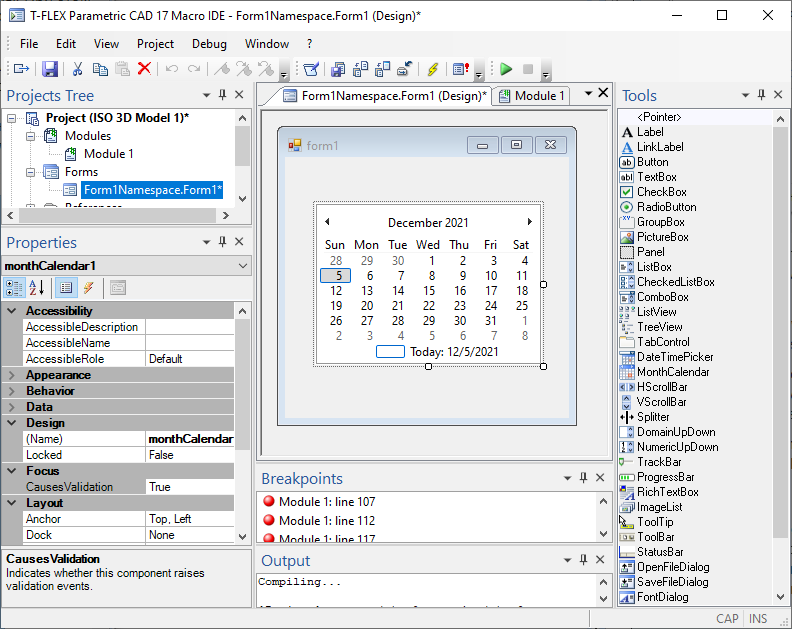
Task: Open the Debug menu
Action: pyautogui.click(x=209, y=44)
